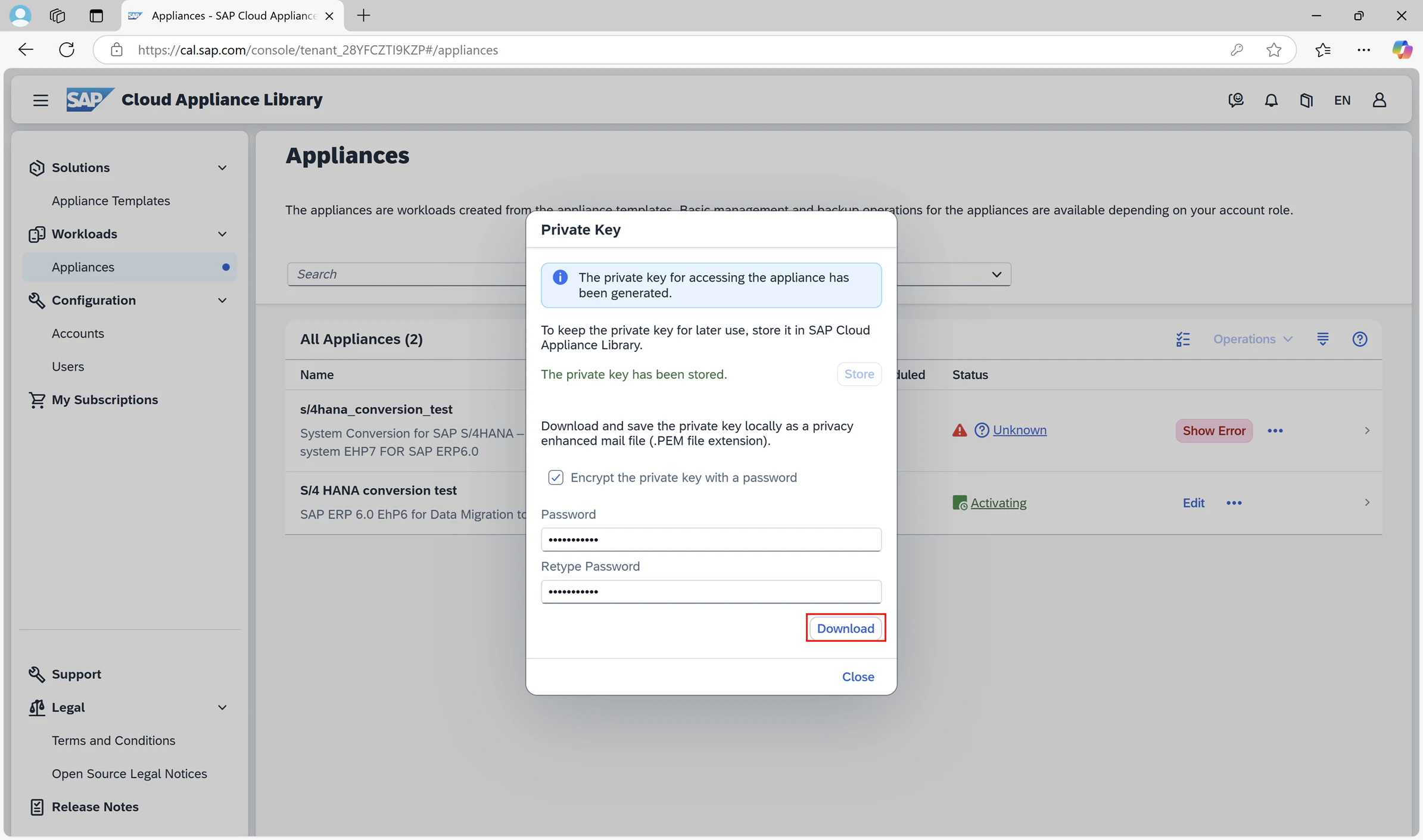Viewport: 1423px width, 840px height.
Task: Open the hamburger navigation menu
Action: [41, 100]
